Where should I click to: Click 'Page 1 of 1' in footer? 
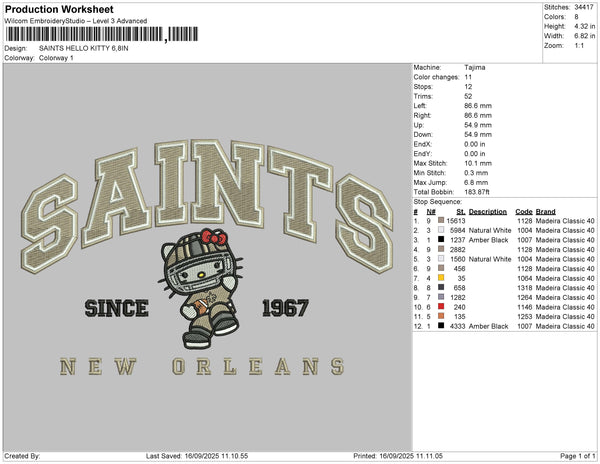(577, 456)
